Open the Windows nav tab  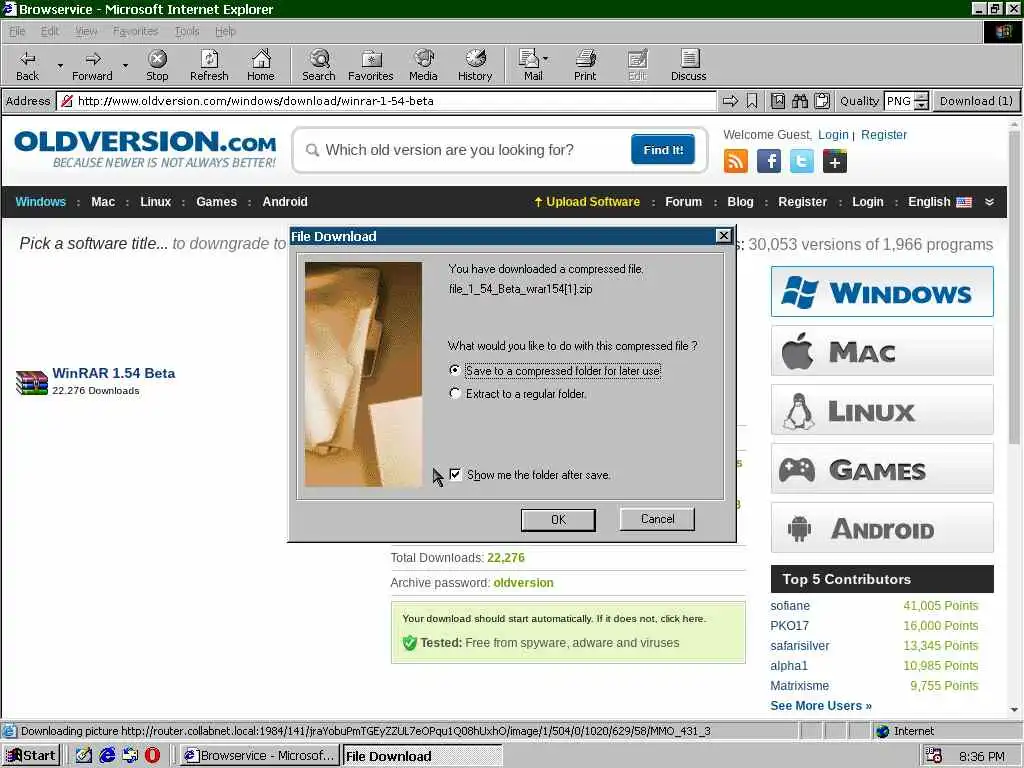click(x=40, y=202)
